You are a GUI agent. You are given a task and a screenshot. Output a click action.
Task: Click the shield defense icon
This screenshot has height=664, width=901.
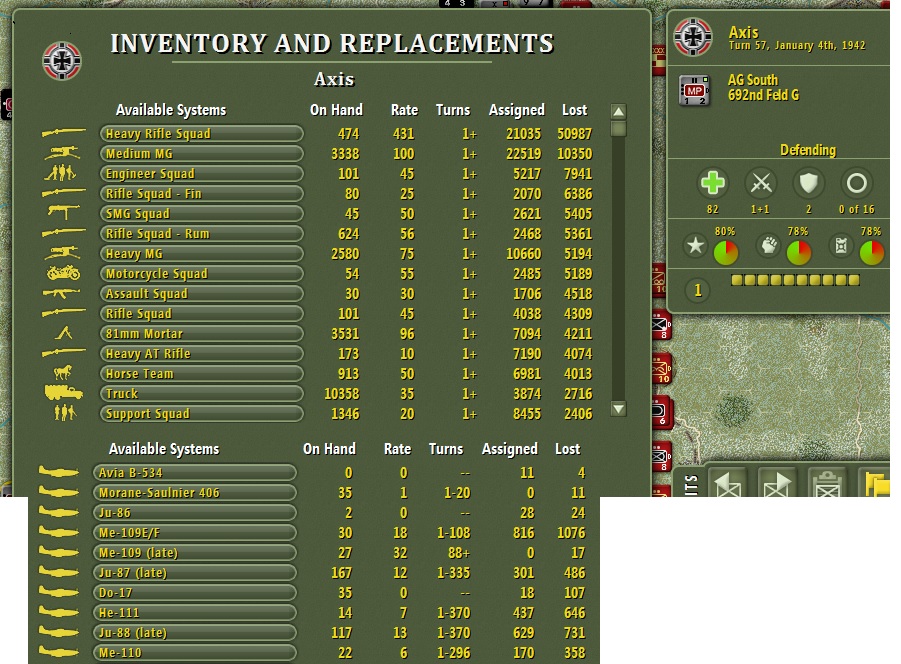808,184
